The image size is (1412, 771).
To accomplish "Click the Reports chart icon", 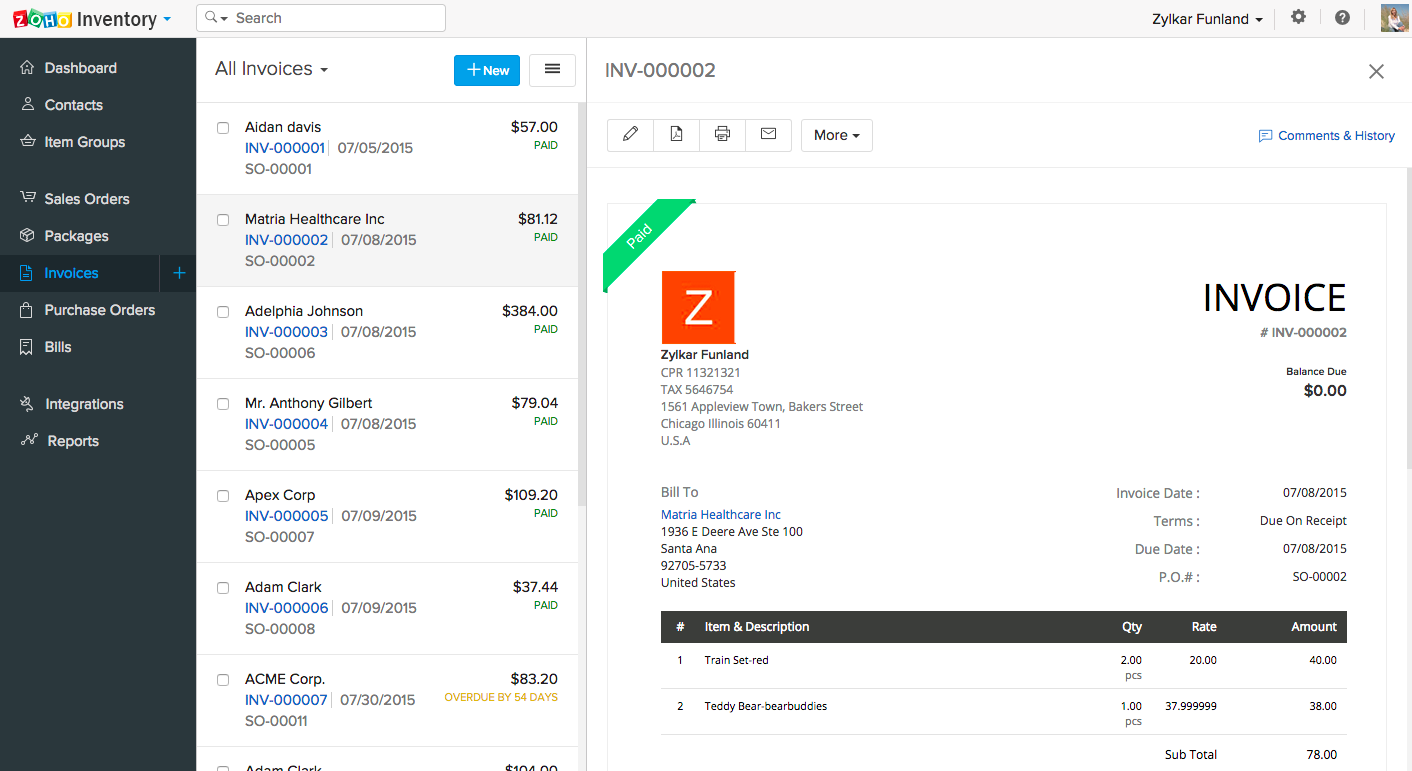I will tap(29, 440).
